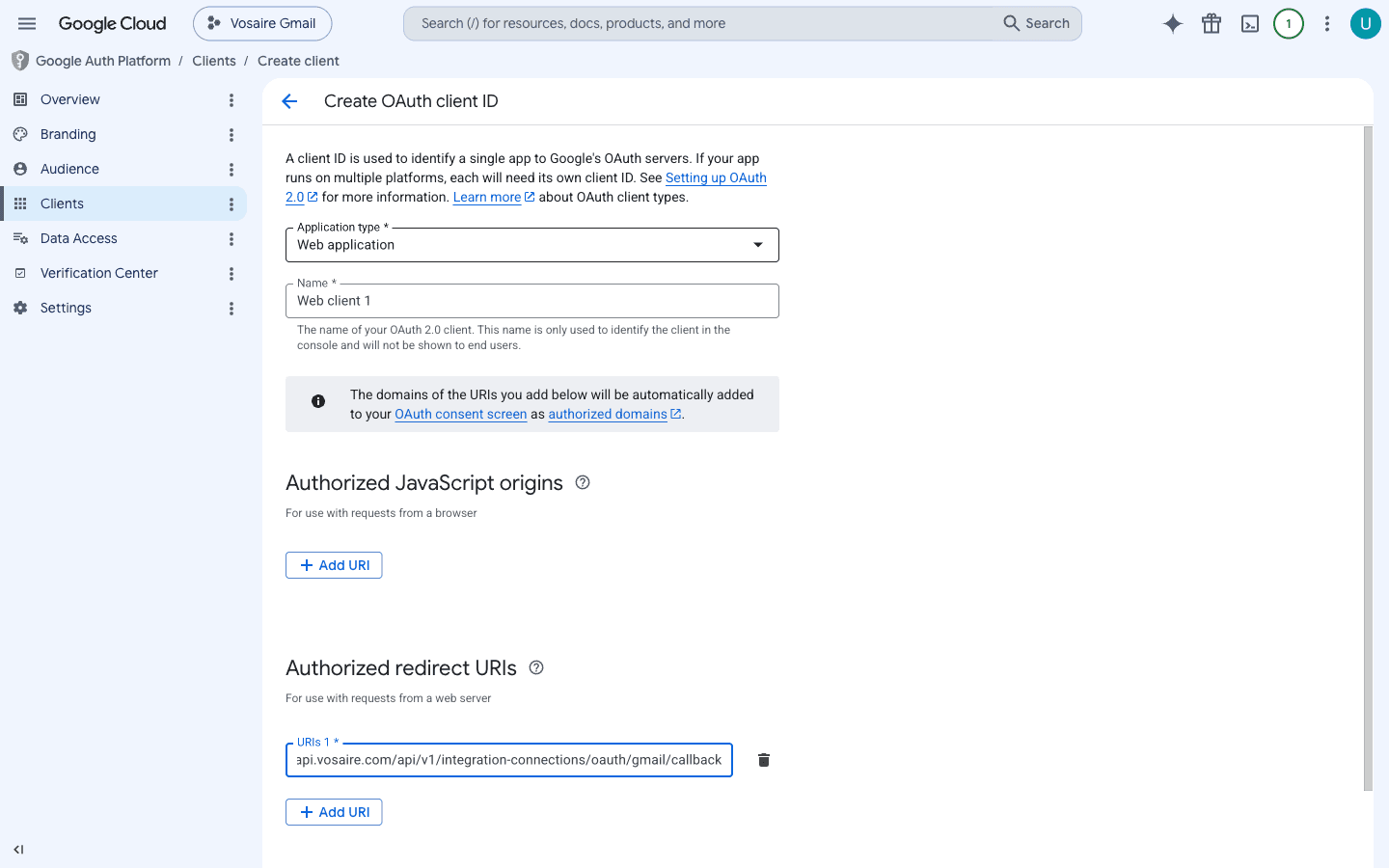
Task: Open the three-dot menu beside Verification Center
Action: pyautogui.click(x=231, y=274)
